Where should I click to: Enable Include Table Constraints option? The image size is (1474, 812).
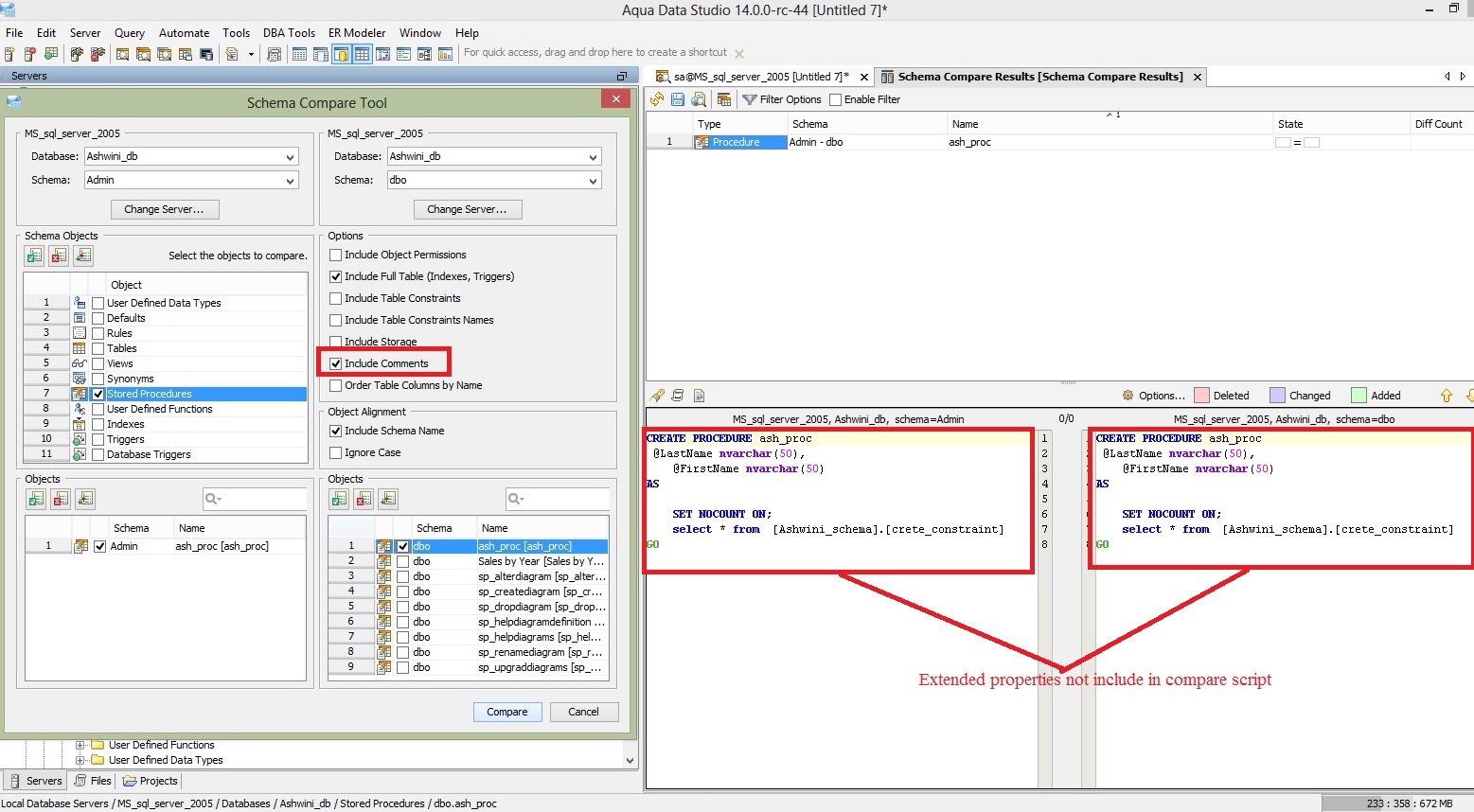(x=335, y=298)
